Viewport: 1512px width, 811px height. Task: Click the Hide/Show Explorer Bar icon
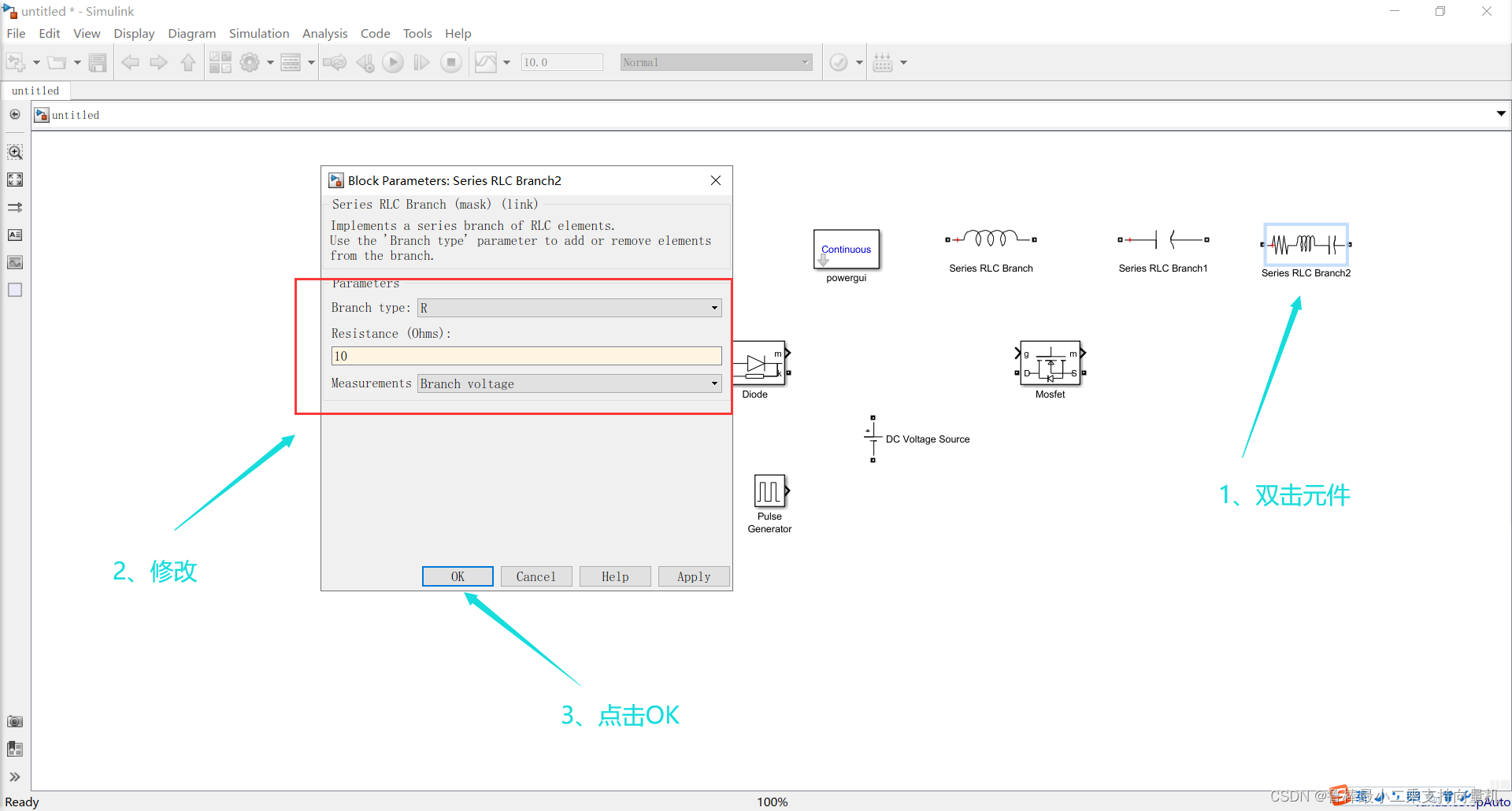(x=15, y=115)
